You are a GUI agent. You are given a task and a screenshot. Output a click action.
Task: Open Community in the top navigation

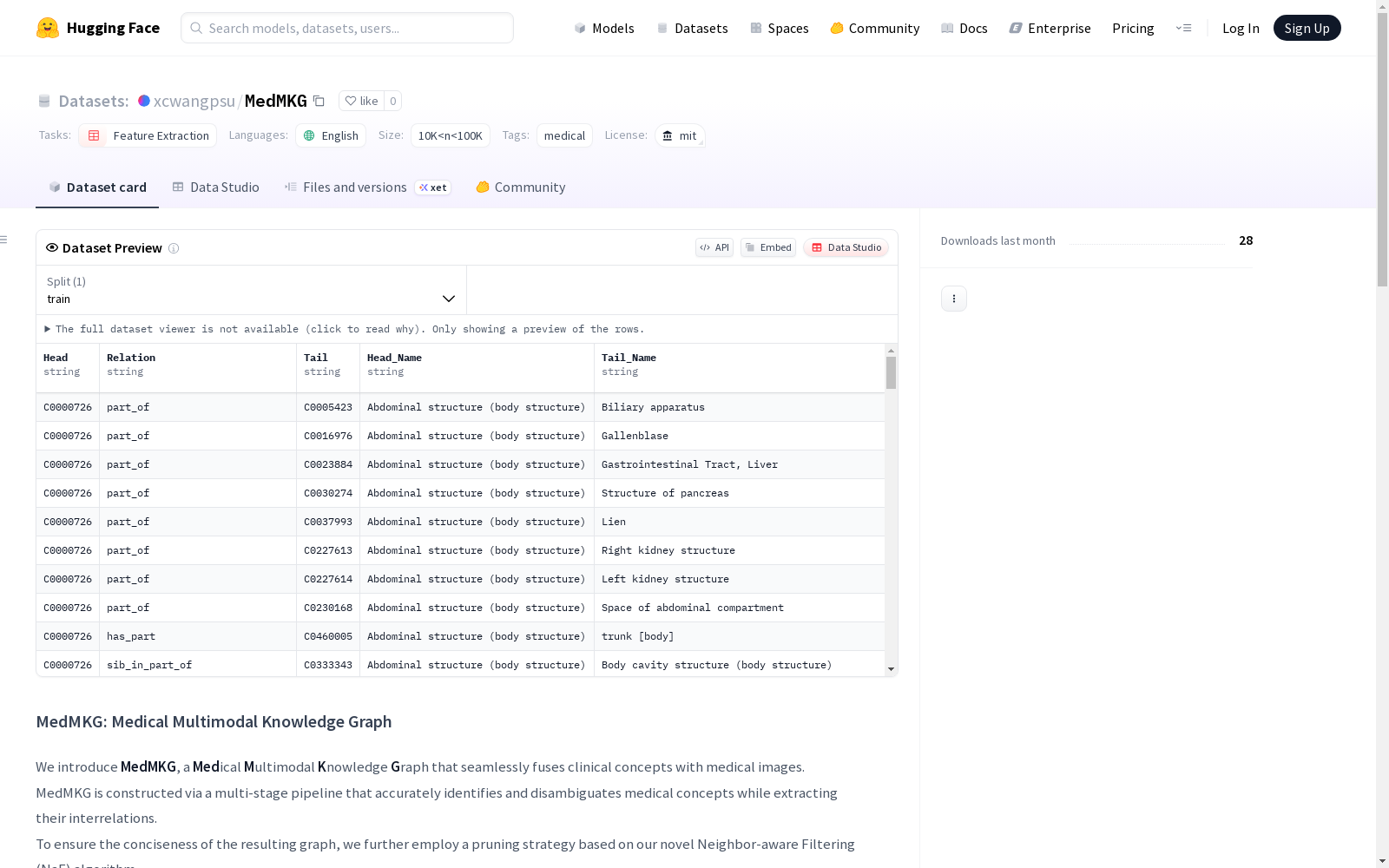coord(875,28)
